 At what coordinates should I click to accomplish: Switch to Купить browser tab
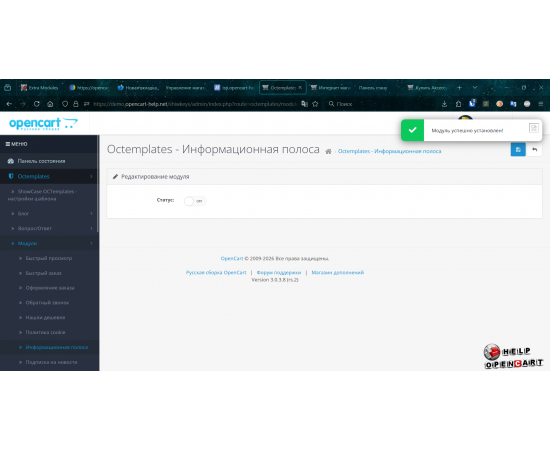(x=427, y=88)
